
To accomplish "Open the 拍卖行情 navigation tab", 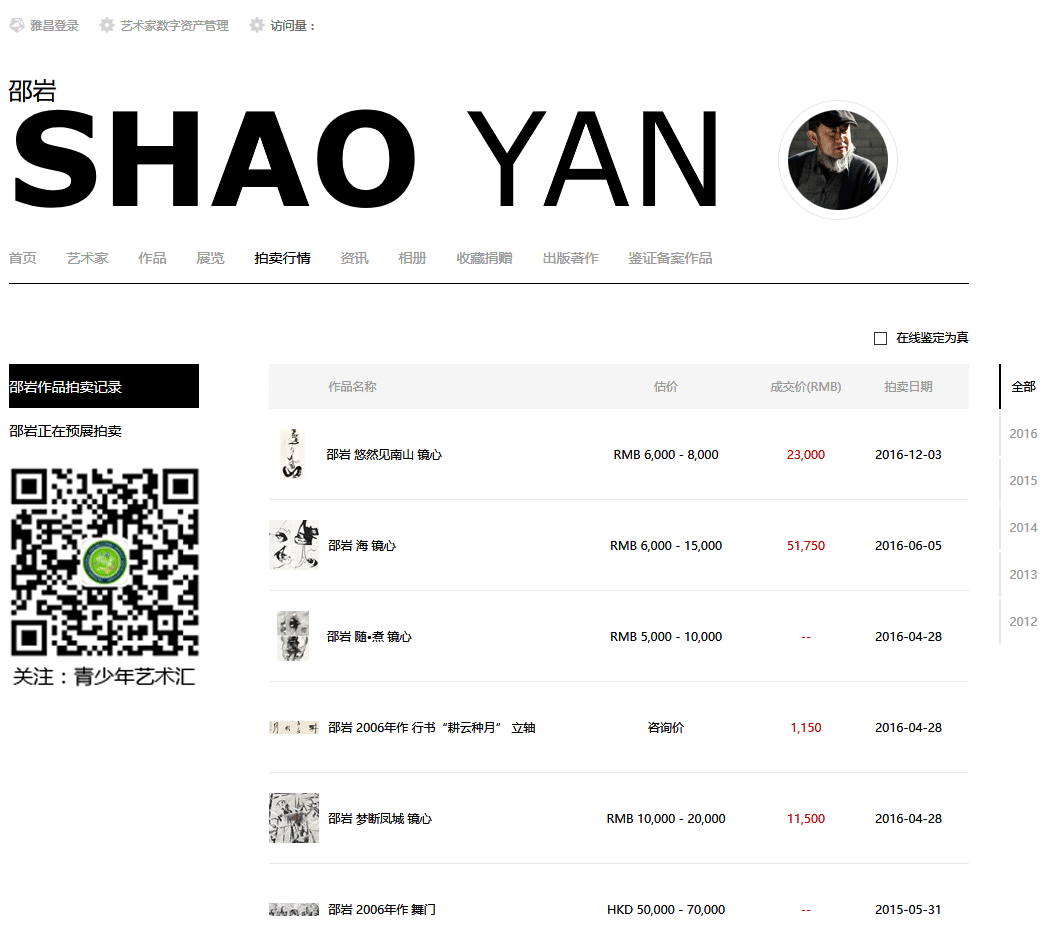I will (282, 258).
